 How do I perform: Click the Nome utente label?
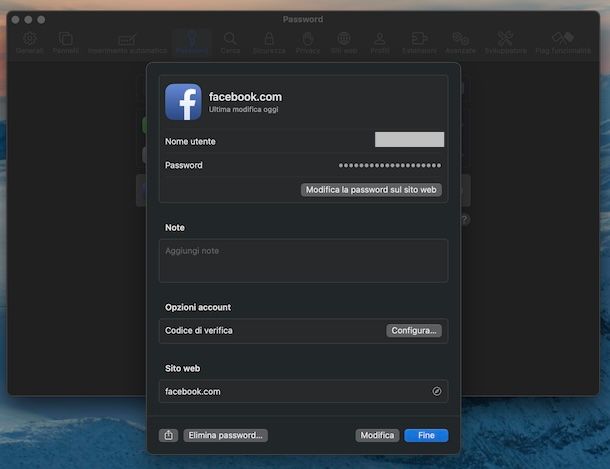click(x=190, y=142)
